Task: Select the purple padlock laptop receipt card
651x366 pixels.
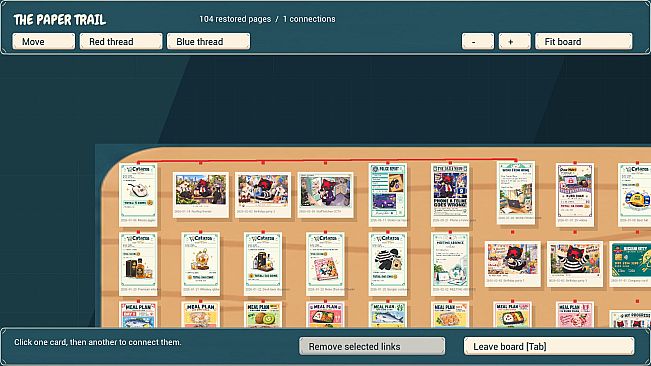Action: pos(575,195)
